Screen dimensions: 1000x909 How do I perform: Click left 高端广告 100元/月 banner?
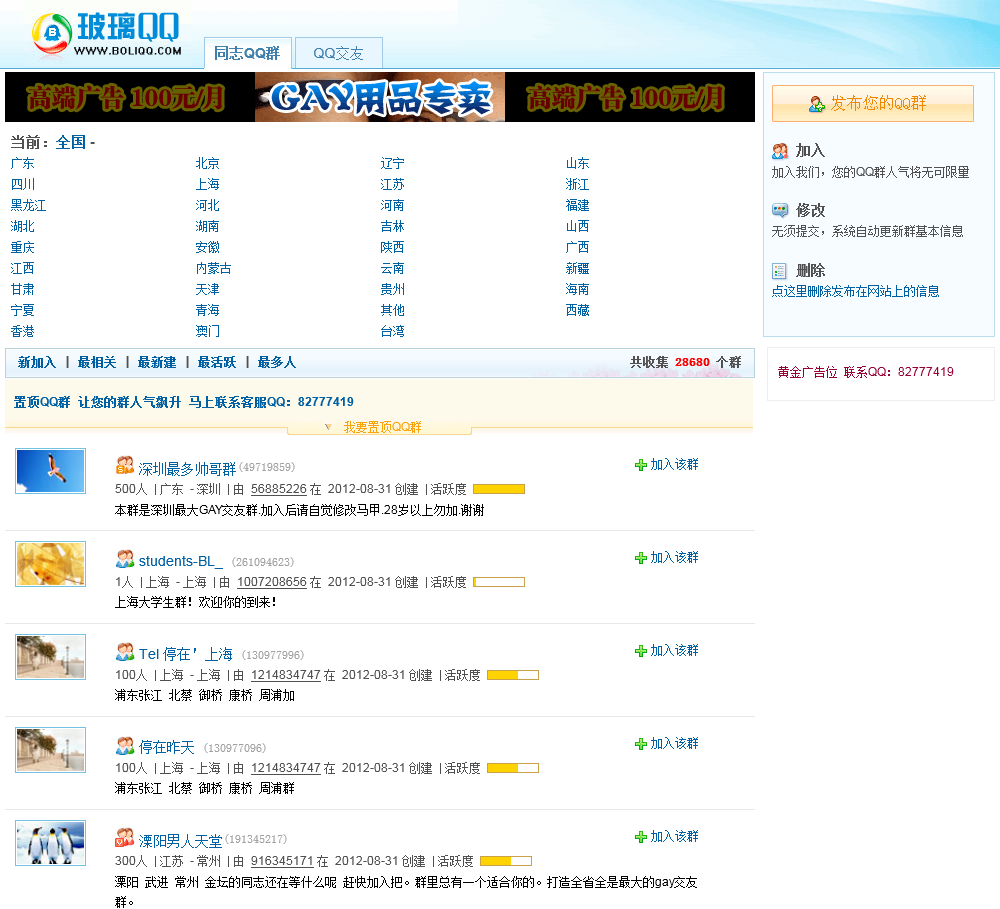pyautogui.click(x=130, y=97)
